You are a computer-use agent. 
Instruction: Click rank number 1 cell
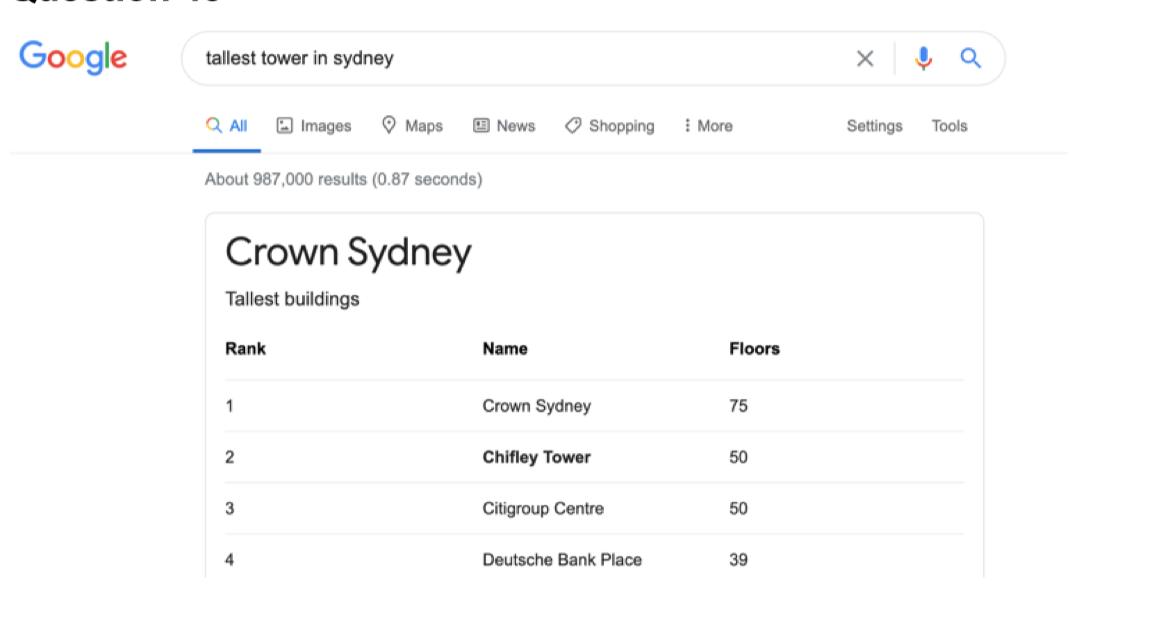230,406
